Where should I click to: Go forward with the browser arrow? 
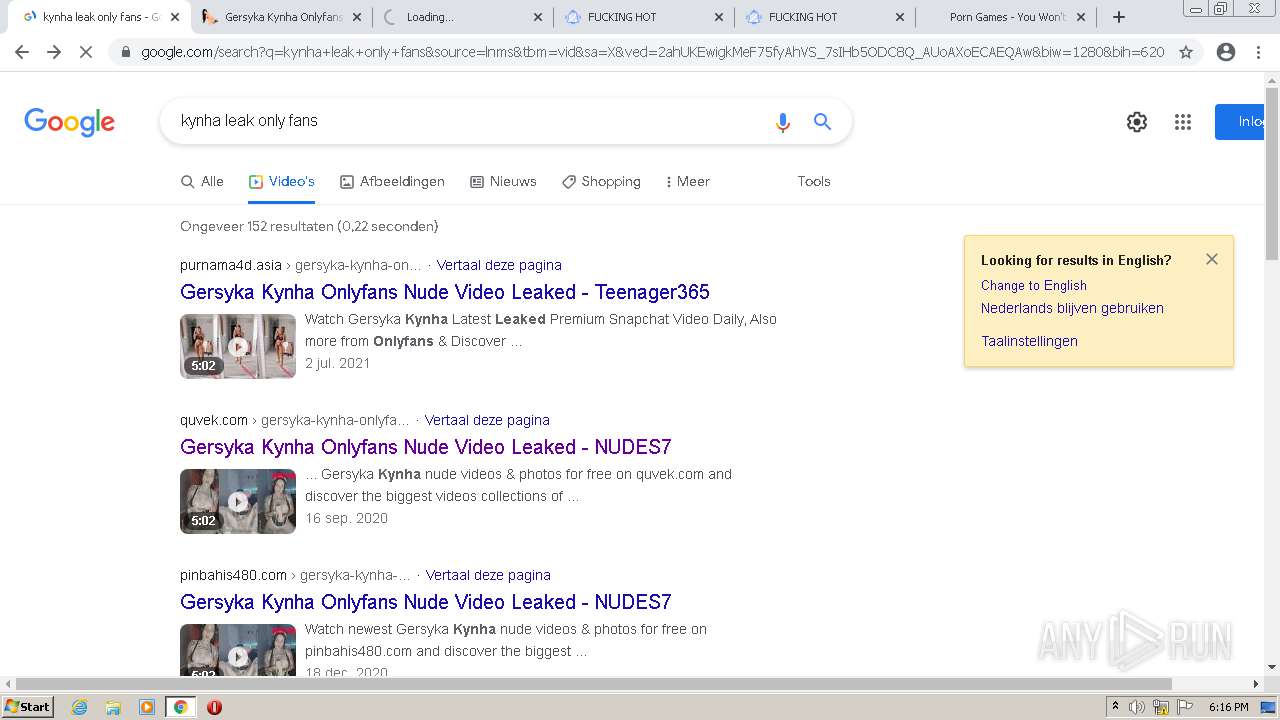pos(54,52)
